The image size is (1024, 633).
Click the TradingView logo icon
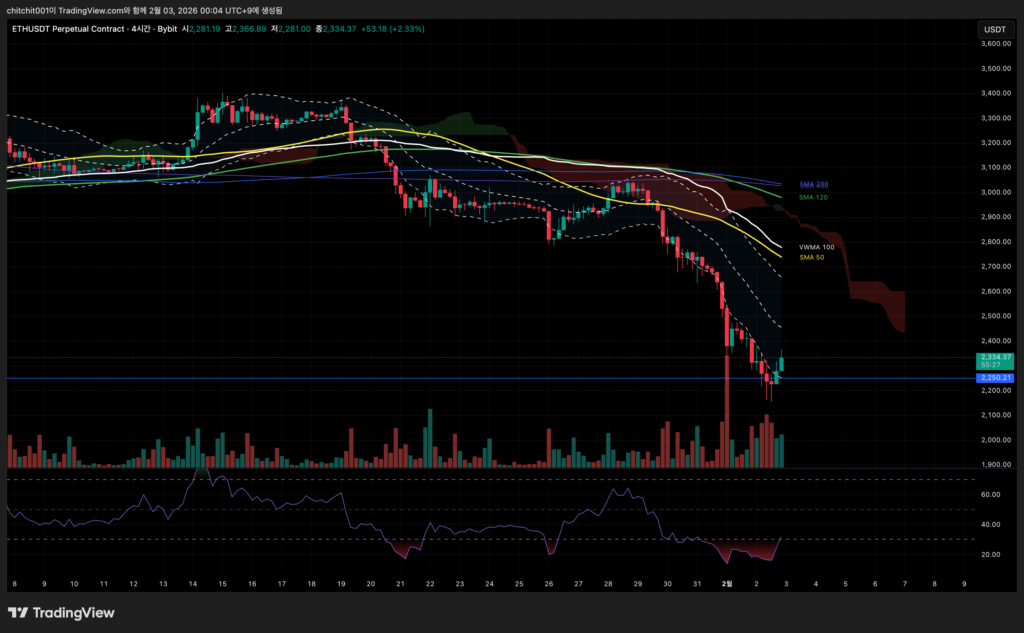17,613
